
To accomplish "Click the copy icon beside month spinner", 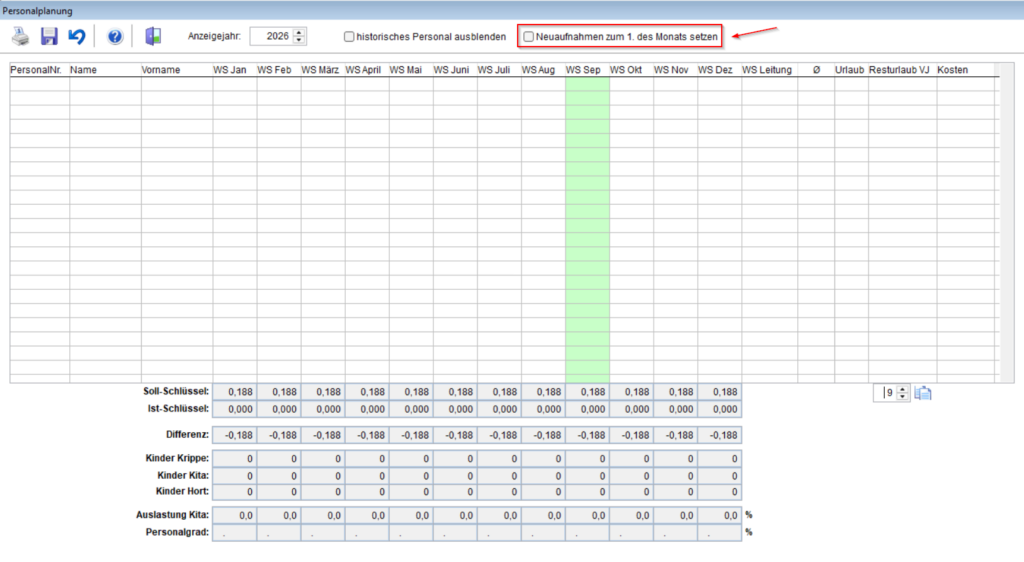I will [923, 393].
